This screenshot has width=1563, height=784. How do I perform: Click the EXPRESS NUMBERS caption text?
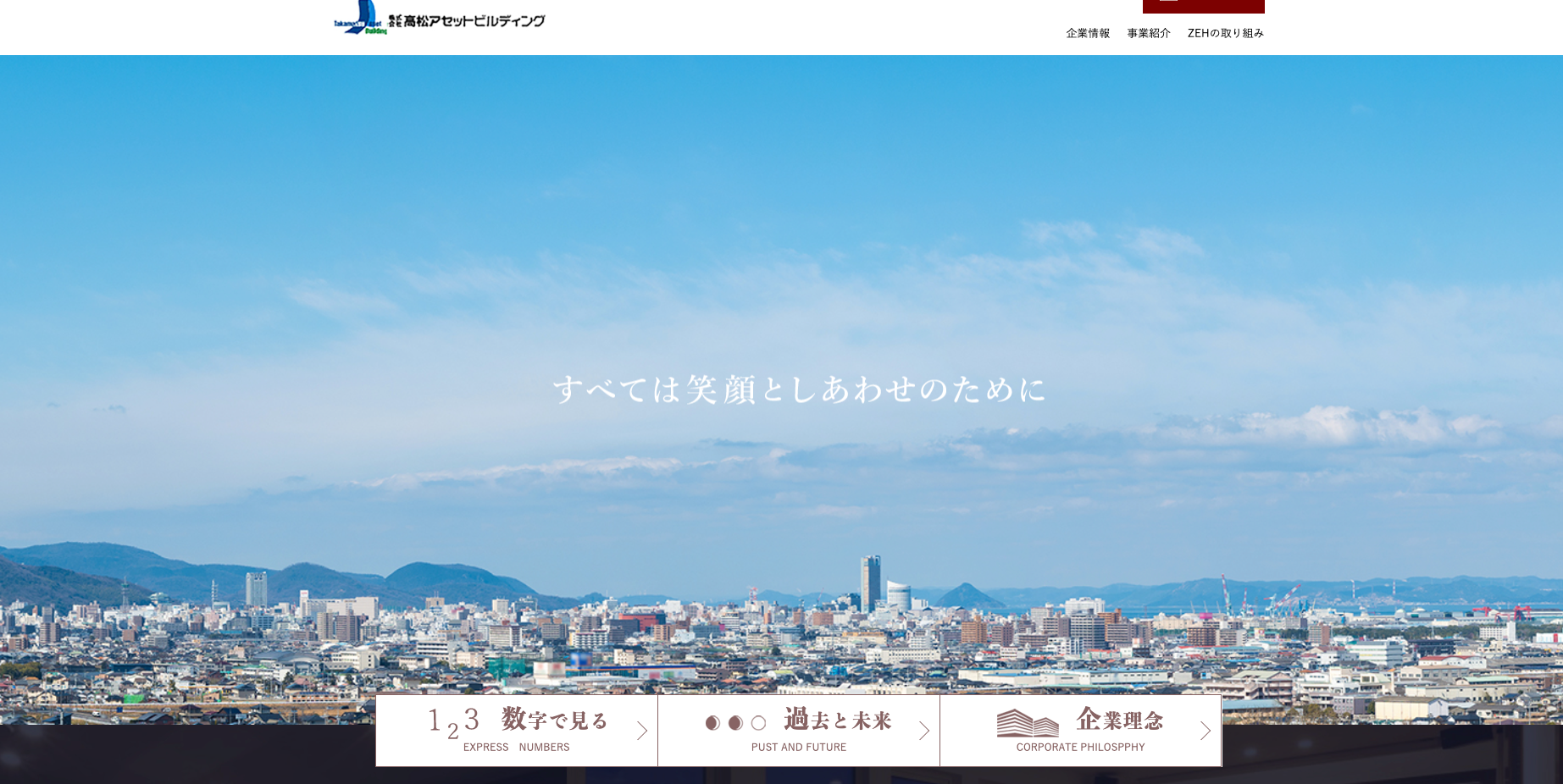click(x=517, y=748)
